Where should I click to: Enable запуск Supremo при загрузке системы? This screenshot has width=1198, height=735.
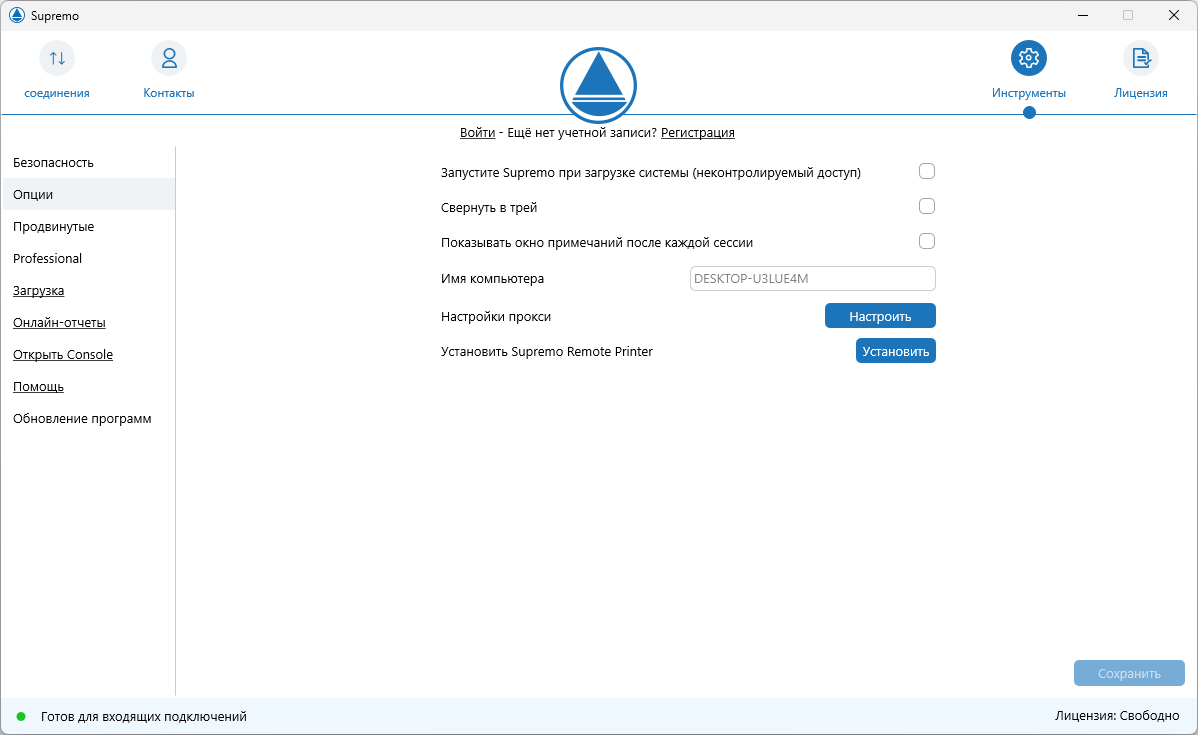tap(927, 171)
